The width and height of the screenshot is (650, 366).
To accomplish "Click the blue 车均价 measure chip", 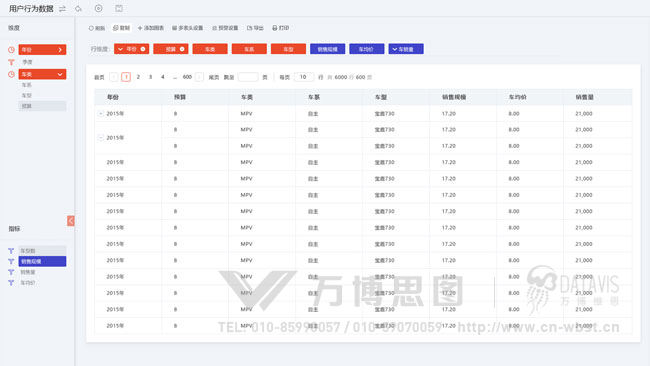I will [x=367, y=49].
